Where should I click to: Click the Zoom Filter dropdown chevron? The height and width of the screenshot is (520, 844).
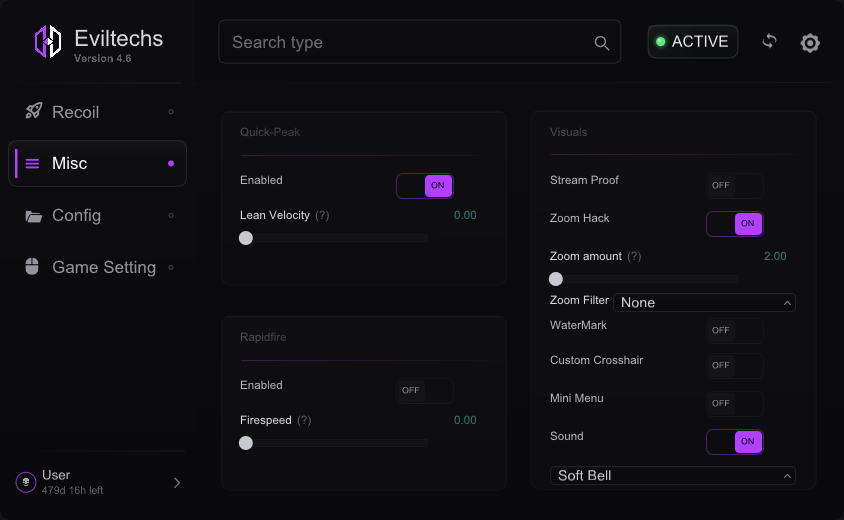point(787,303)
